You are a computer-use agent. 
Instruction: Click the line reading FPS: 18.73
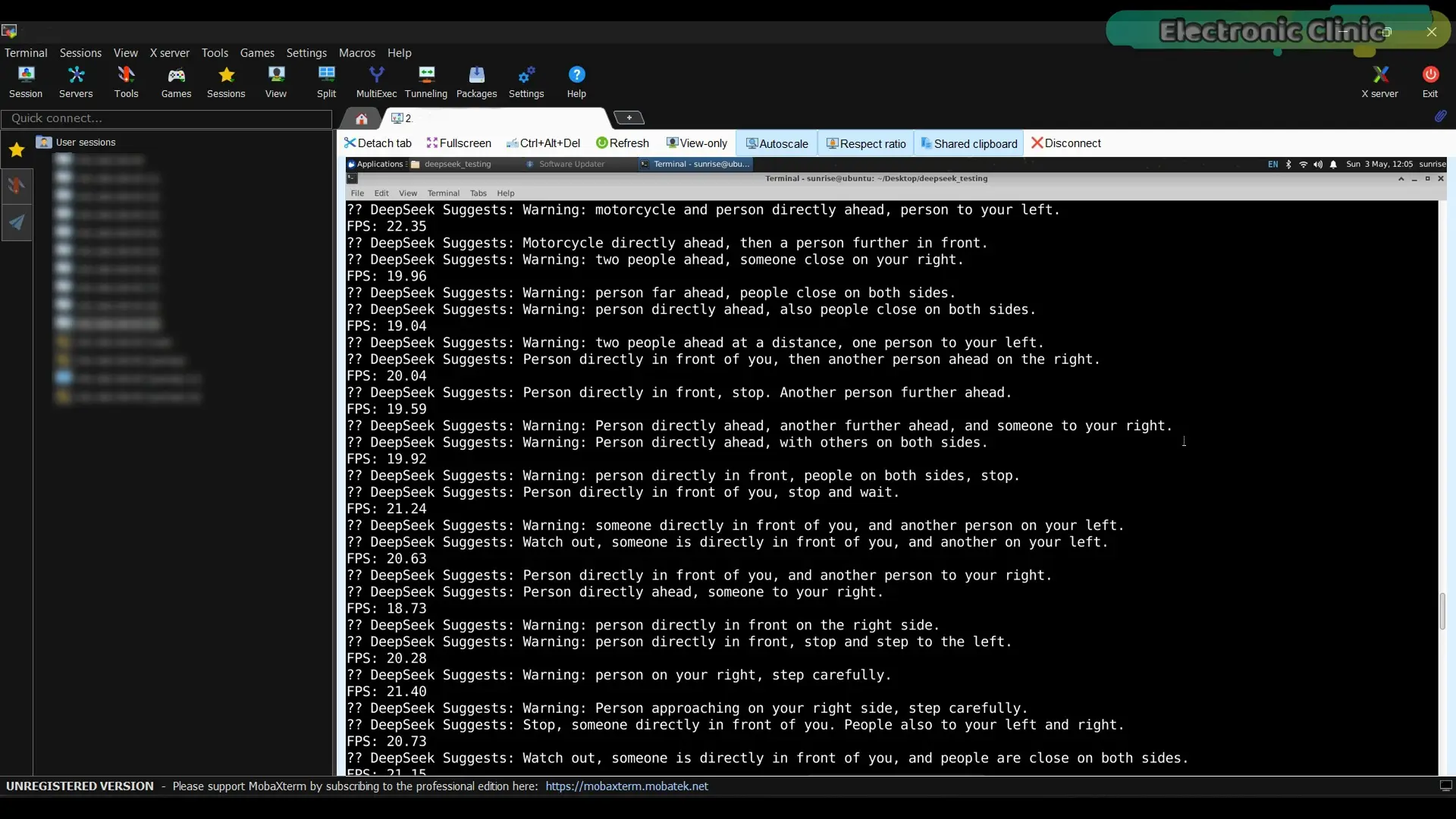click(387, 609)
